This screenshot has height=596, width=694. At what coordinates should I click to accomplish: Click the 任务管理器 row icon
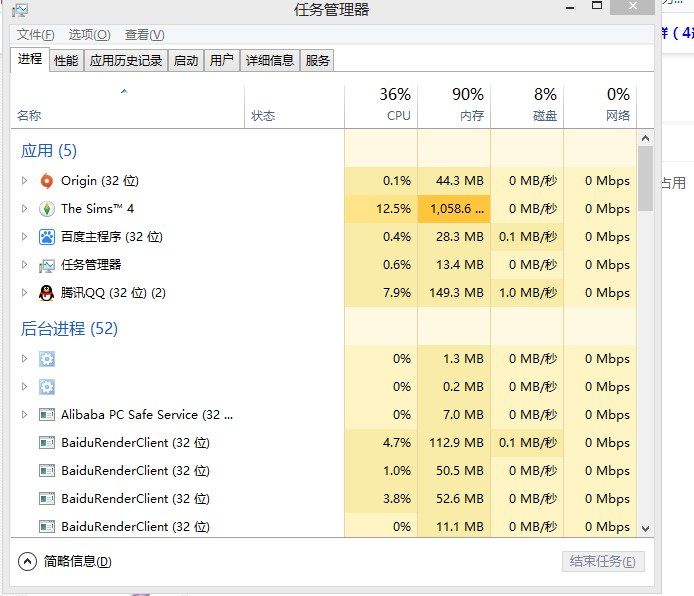tap(47, 265)
